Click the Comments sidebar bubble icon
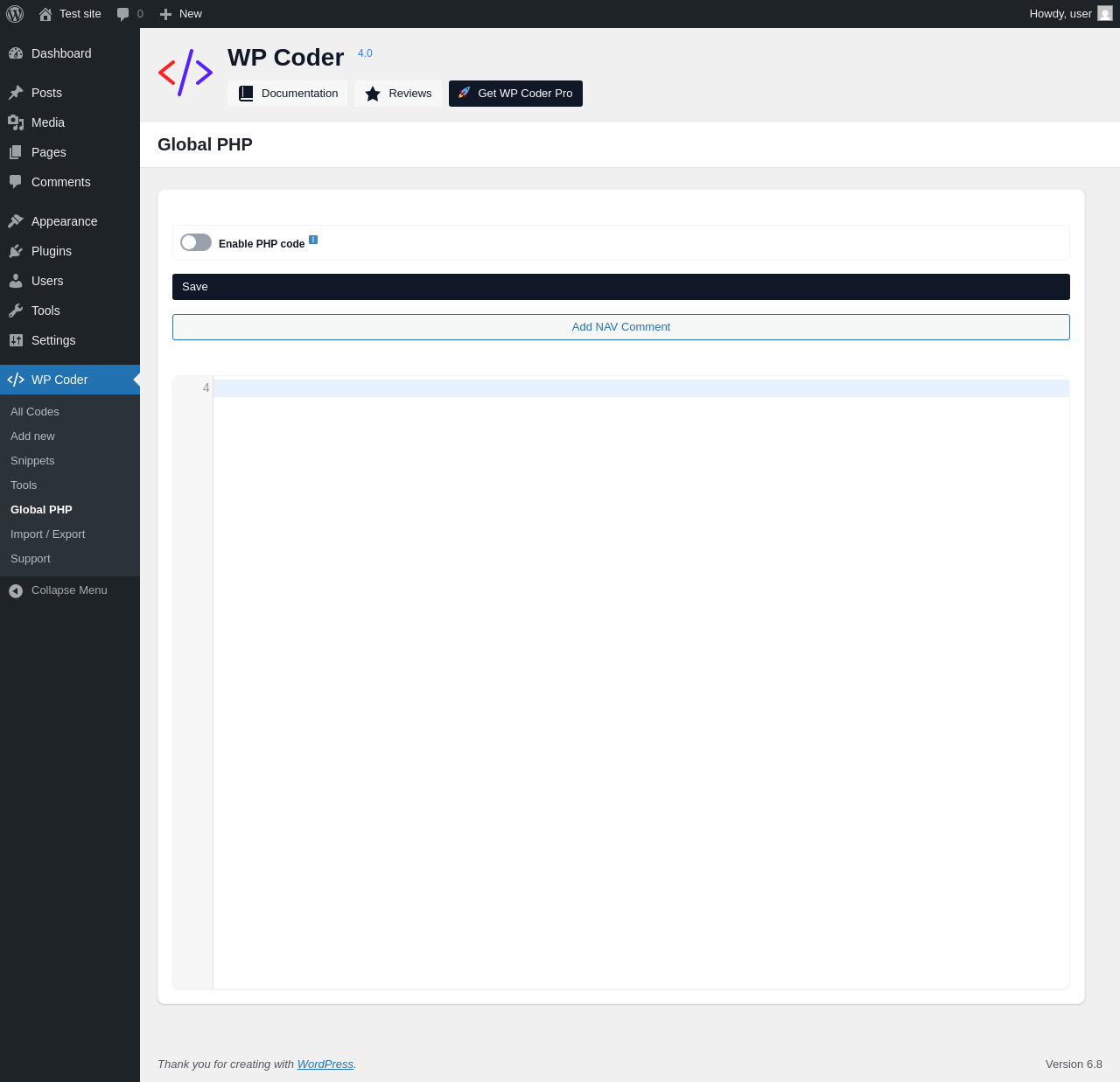 point(16,182)
